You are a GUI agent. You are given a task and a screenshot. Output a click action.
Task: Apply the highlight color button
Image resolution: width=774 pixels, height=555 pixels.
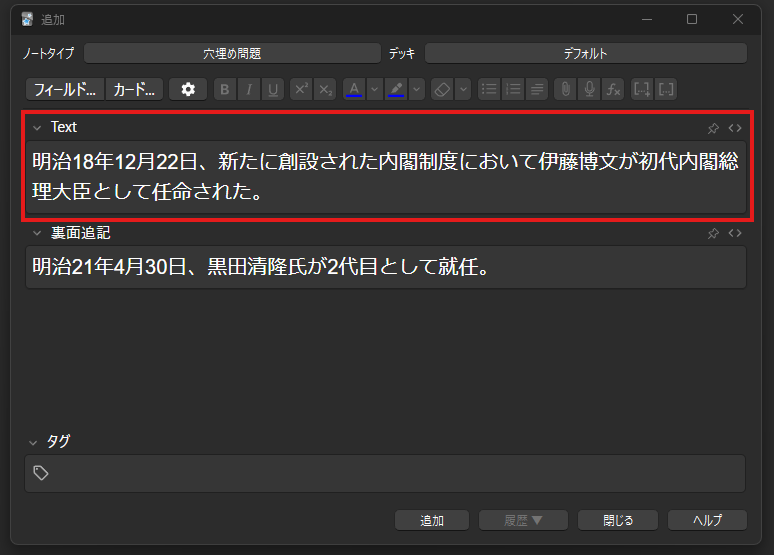point(396,89)
